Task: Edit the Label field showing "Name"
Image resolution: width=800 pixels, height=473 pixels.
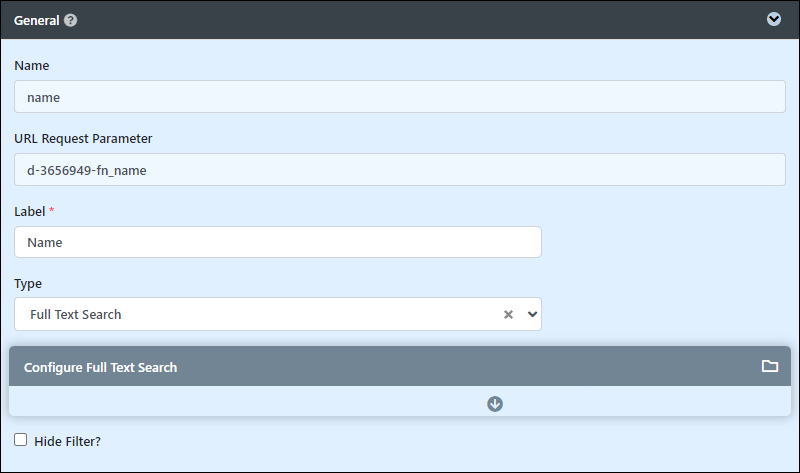Action: [278, 242]
